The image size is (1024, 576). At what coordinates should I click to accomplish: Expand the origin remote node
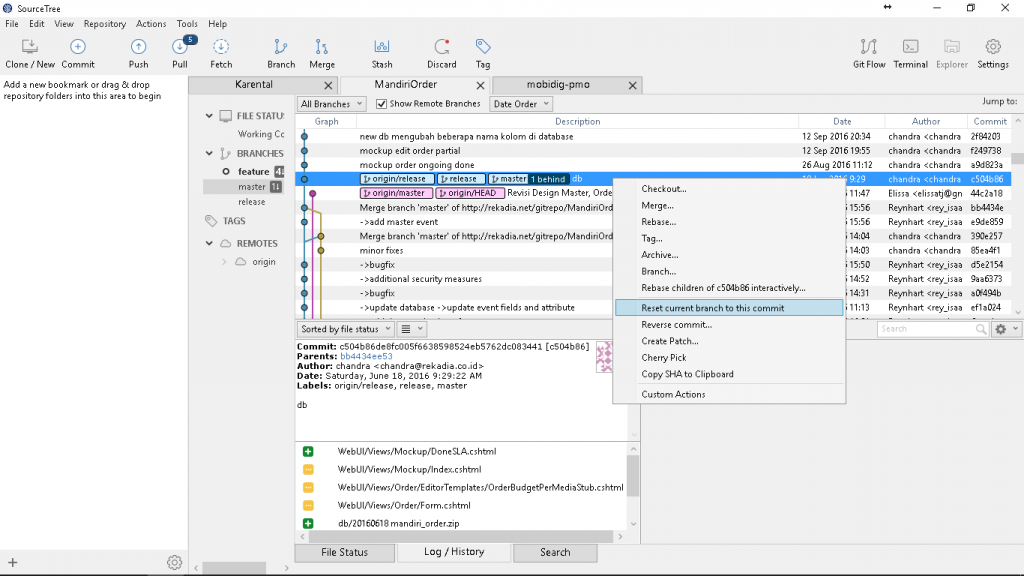(224, 262)
